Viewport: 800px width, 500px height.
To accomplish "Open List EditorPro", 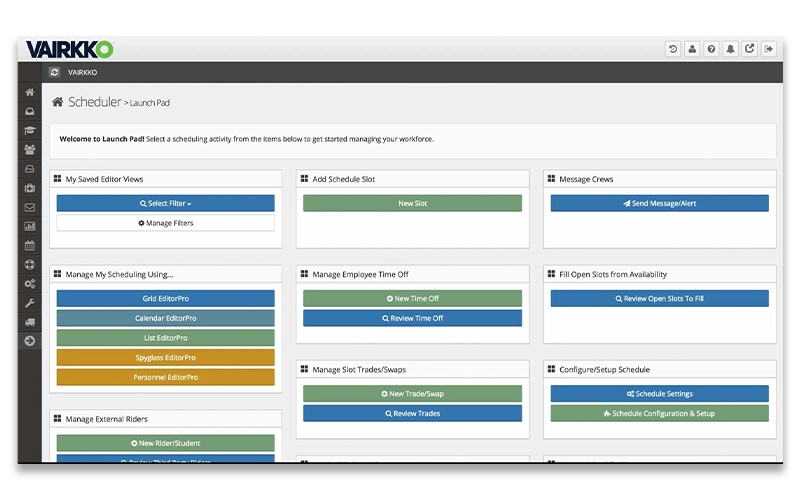I will (x=165, y=338).
